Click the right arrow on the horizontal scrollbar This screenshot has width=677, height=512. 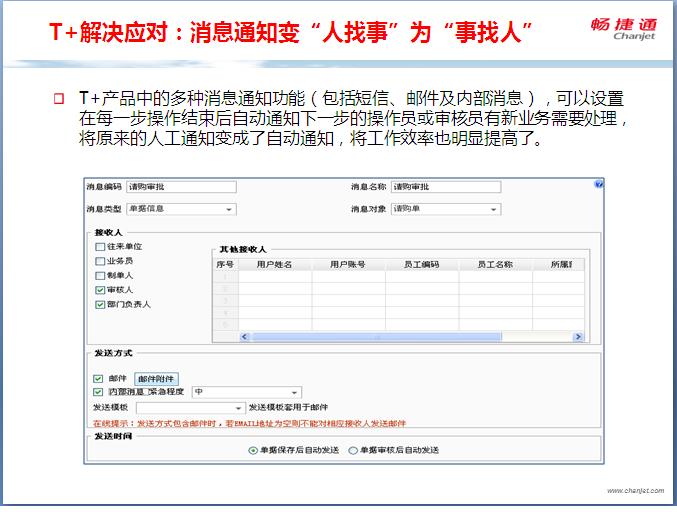tap(578, 336)
